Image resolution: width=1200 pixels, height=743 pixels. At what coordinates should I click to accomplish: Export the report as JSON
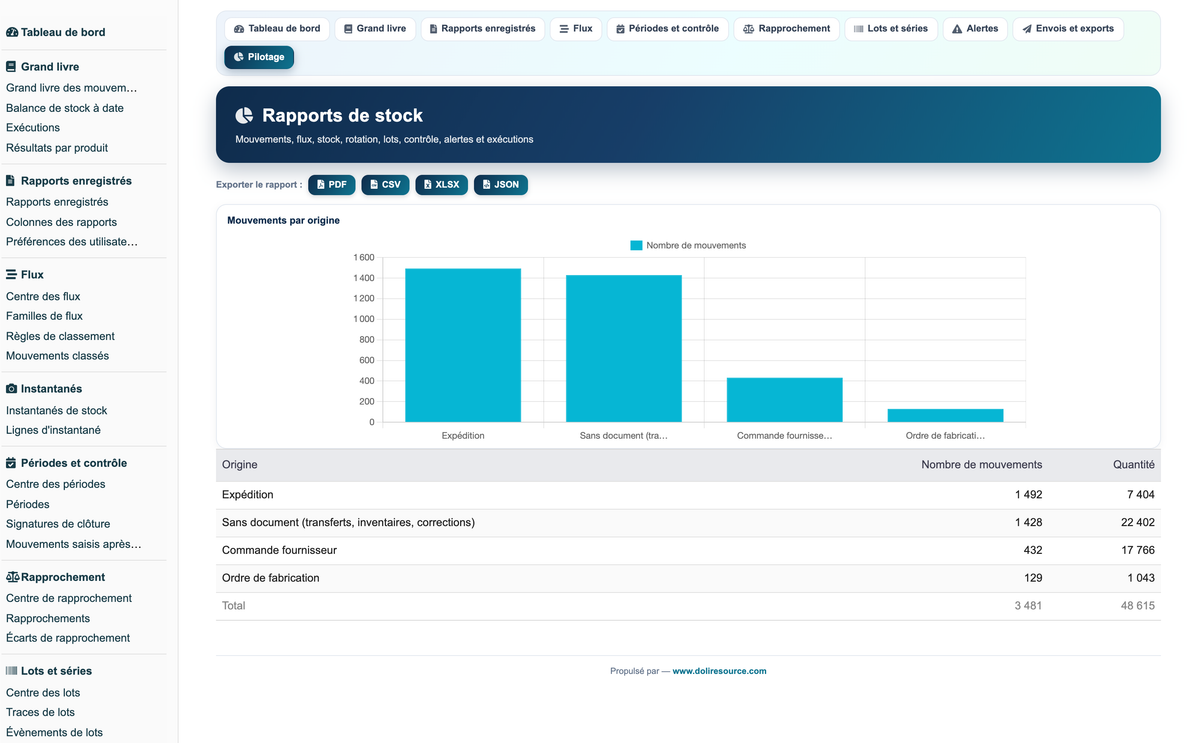(x=501, y=185)
